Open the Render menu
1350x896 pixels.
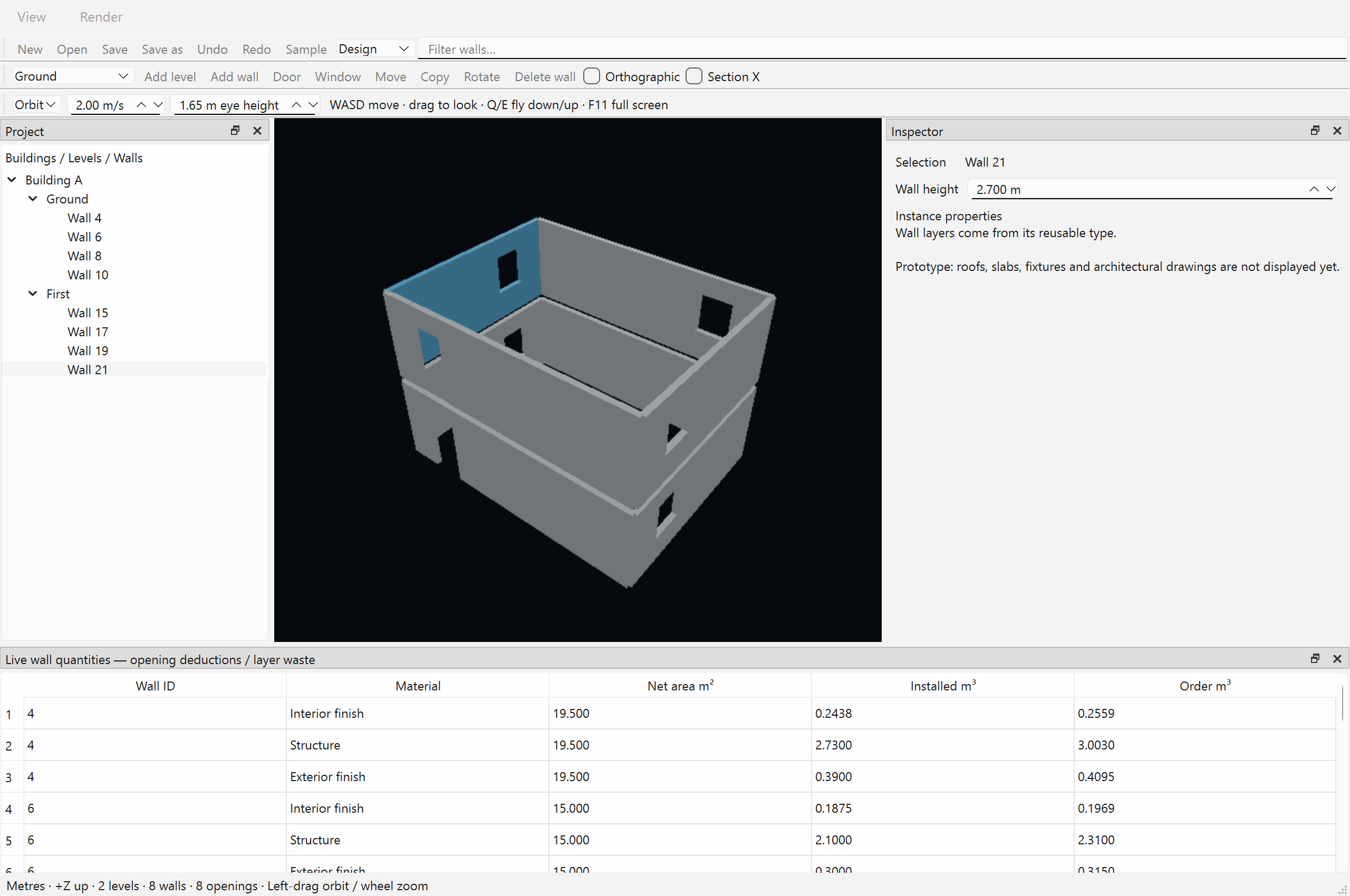click(x=101, y=16)
